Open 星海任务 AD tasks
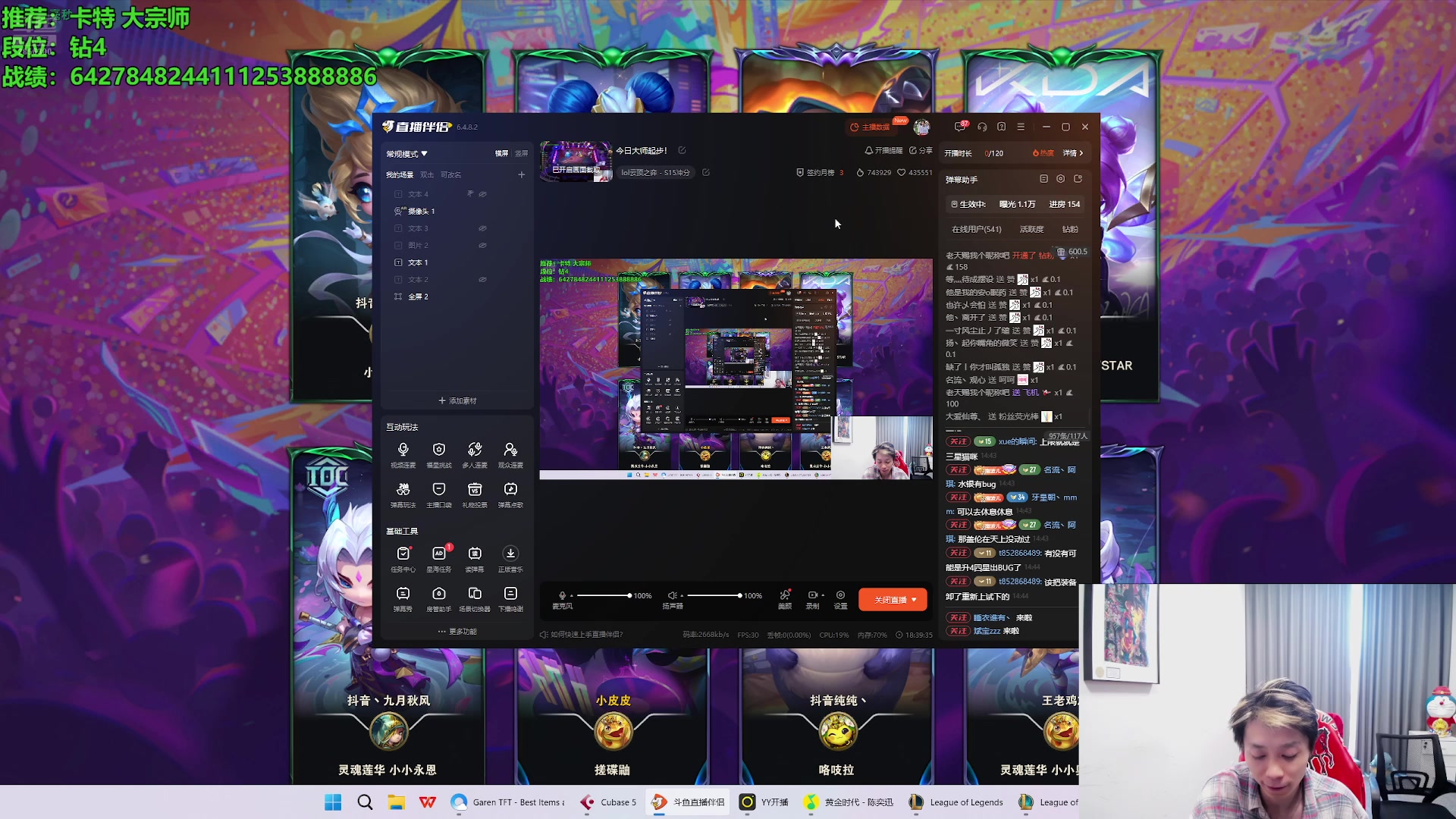The image size is (1456, 819). click(x=438, y=559)
